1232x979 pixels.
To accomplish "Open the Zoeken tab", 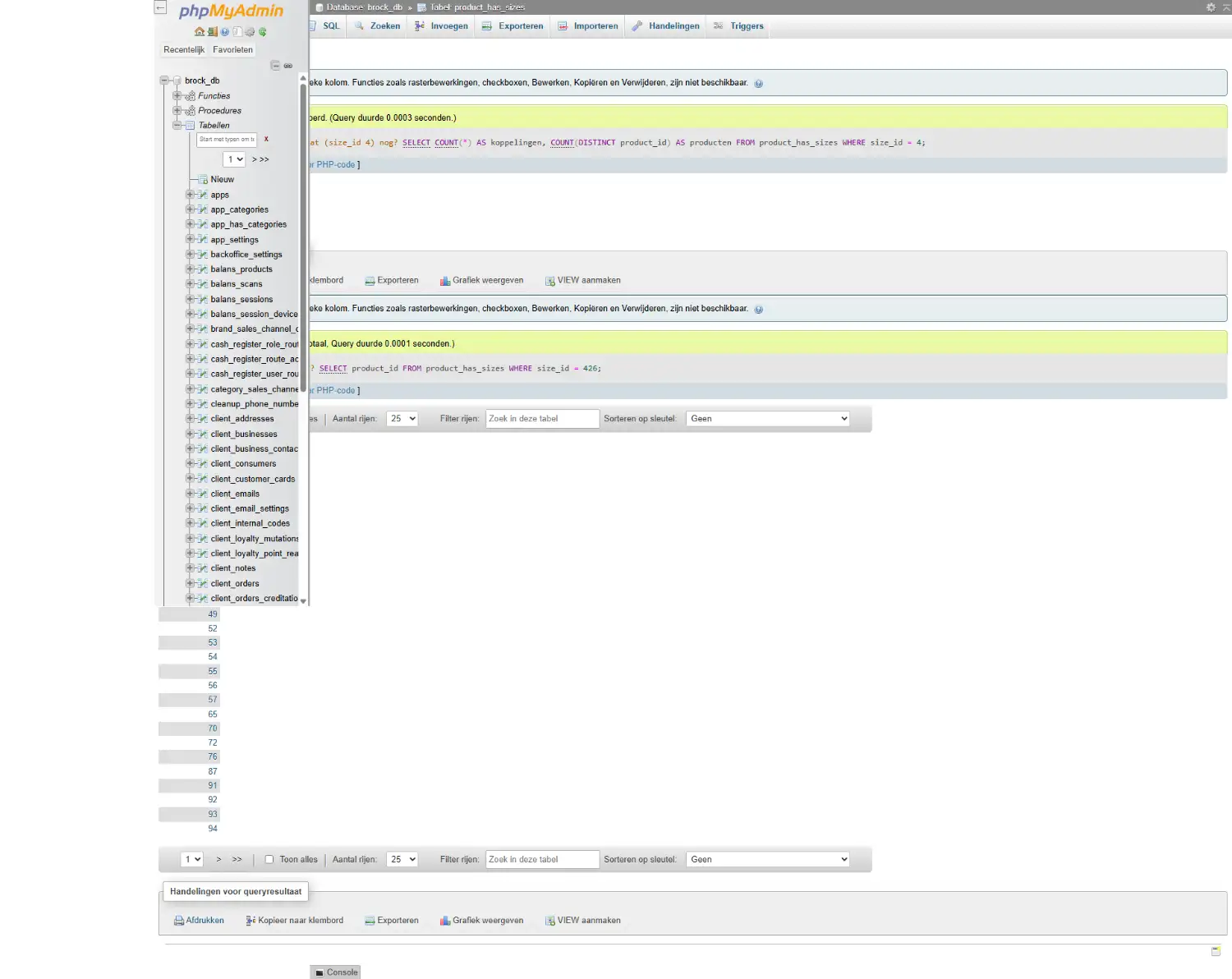I will (377, 26).
